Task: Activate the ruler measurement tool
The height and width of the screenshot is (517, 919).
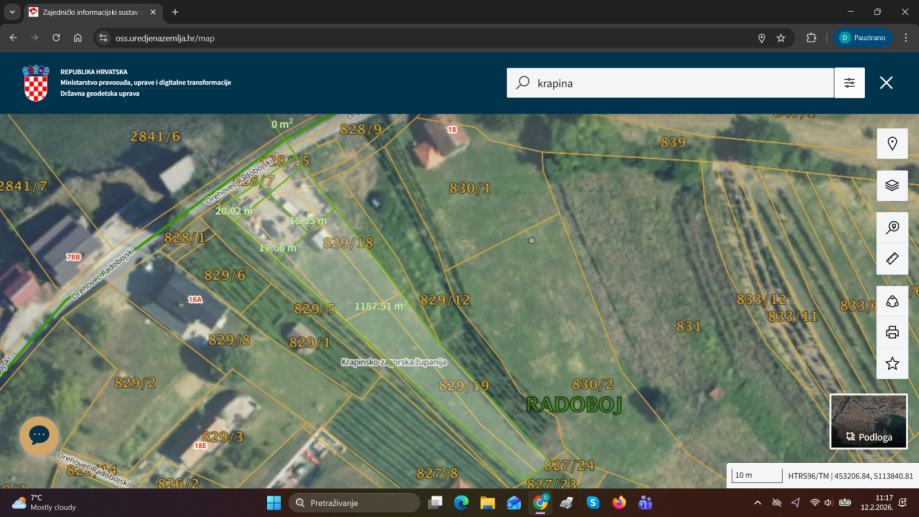Action: pos(892,259)
